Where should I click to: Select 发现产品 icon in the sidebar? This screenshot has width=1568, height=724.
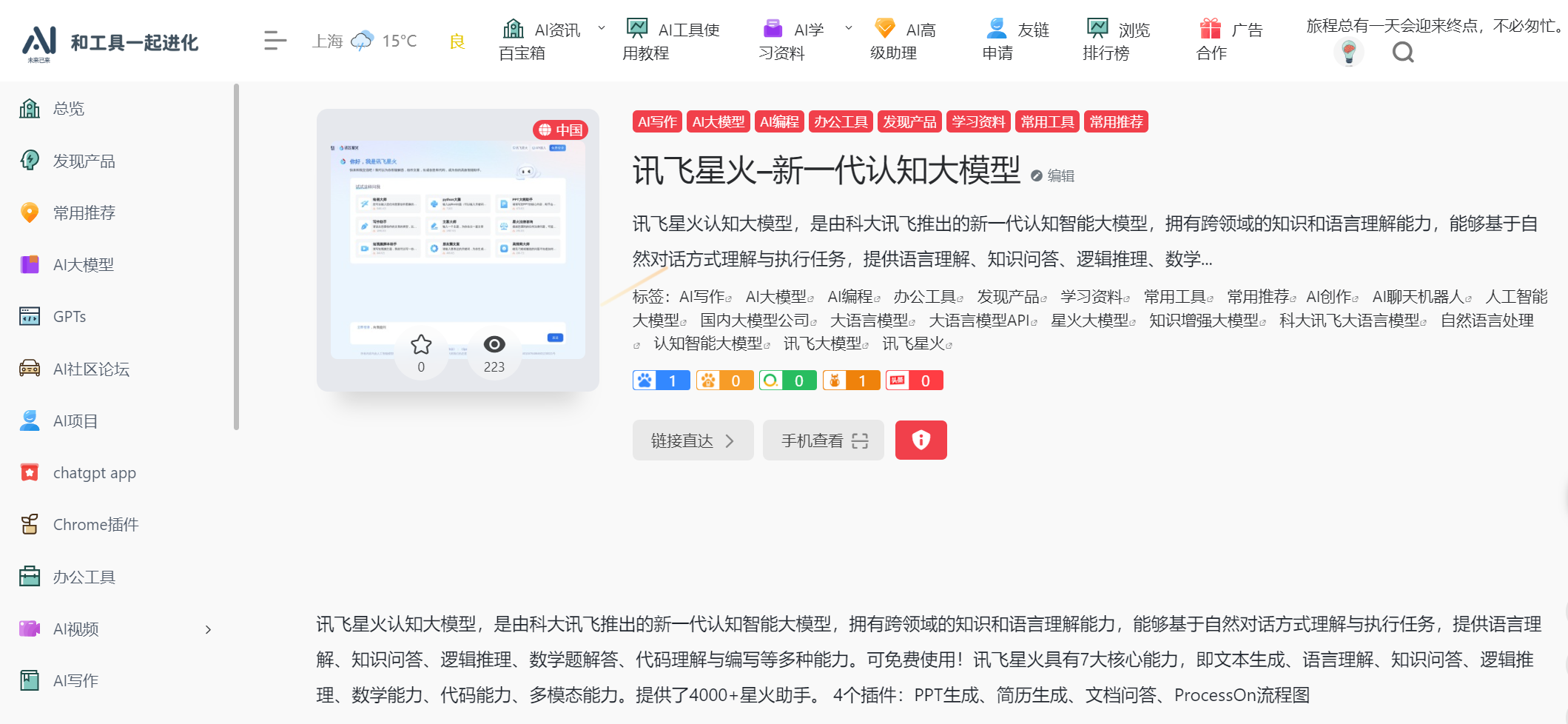coord(30,161)
